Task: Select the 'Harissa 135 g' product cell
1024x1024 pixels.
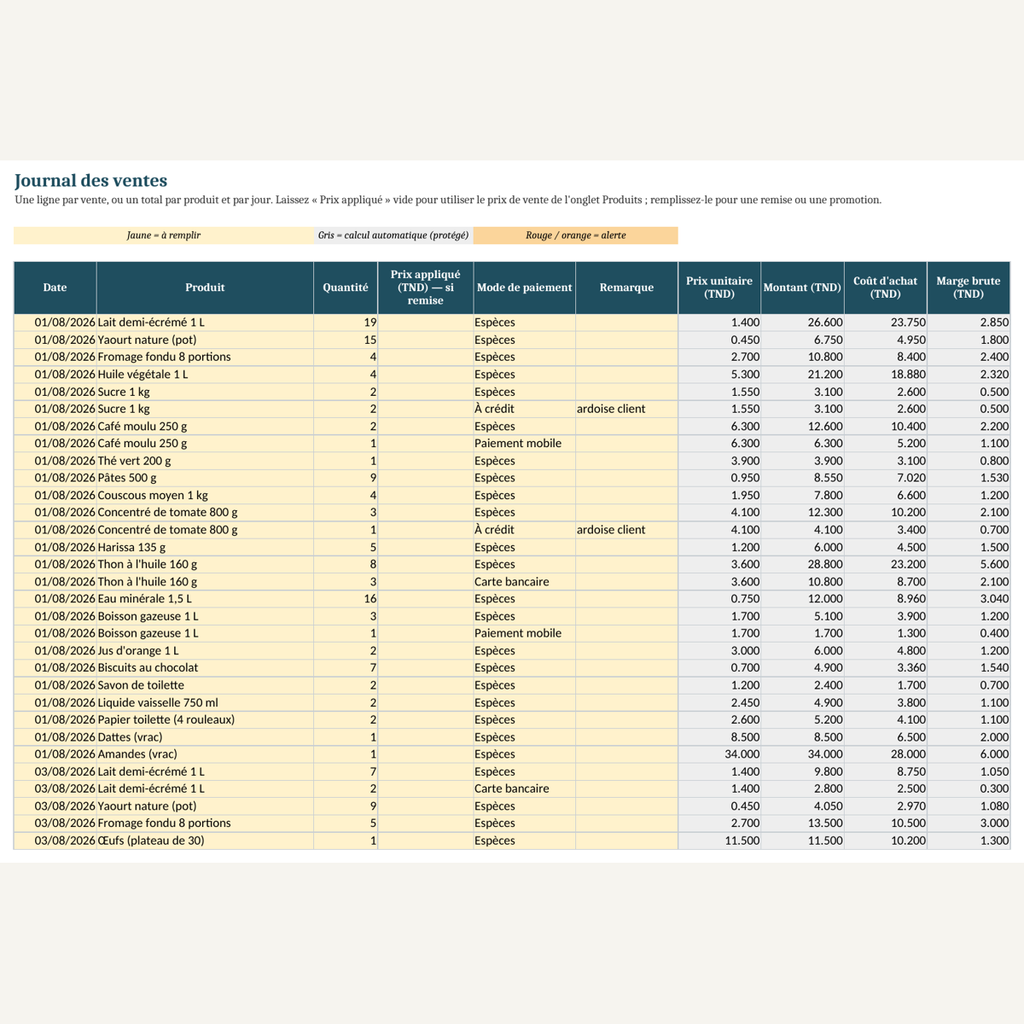Action: 204,547
